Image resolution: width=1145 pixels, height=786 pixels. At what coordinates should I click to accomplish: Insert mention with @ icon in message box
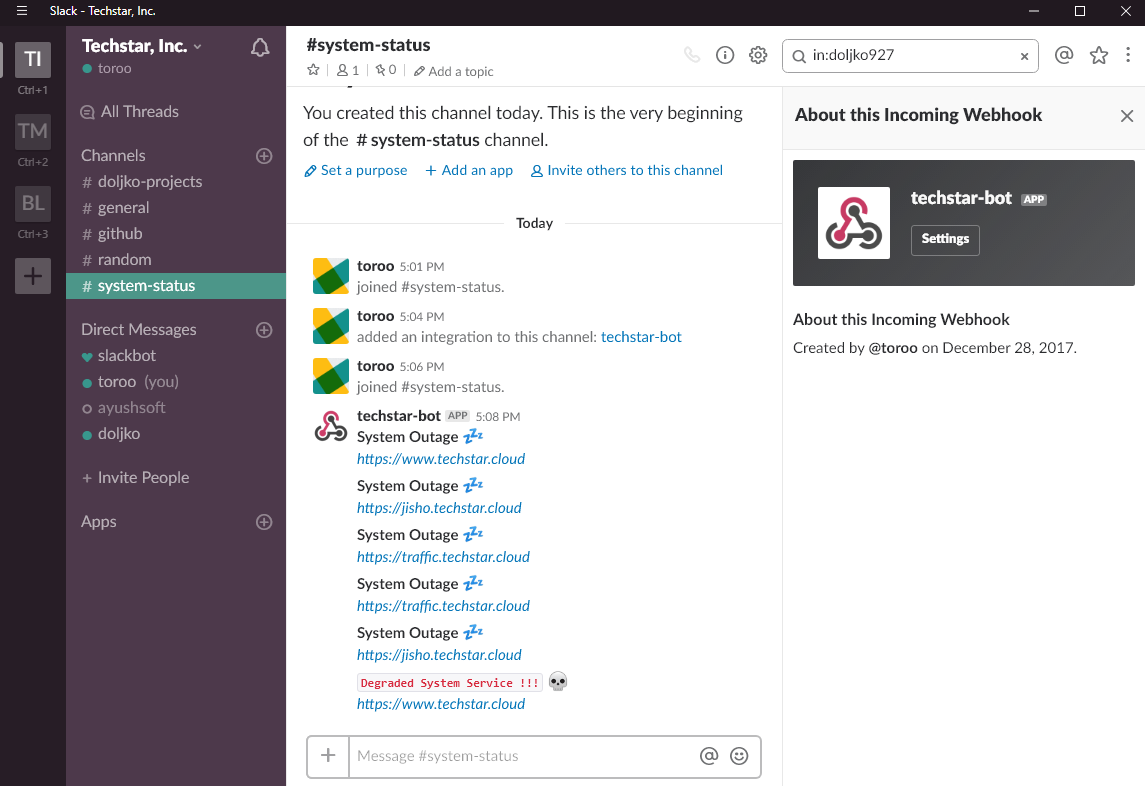708,756
